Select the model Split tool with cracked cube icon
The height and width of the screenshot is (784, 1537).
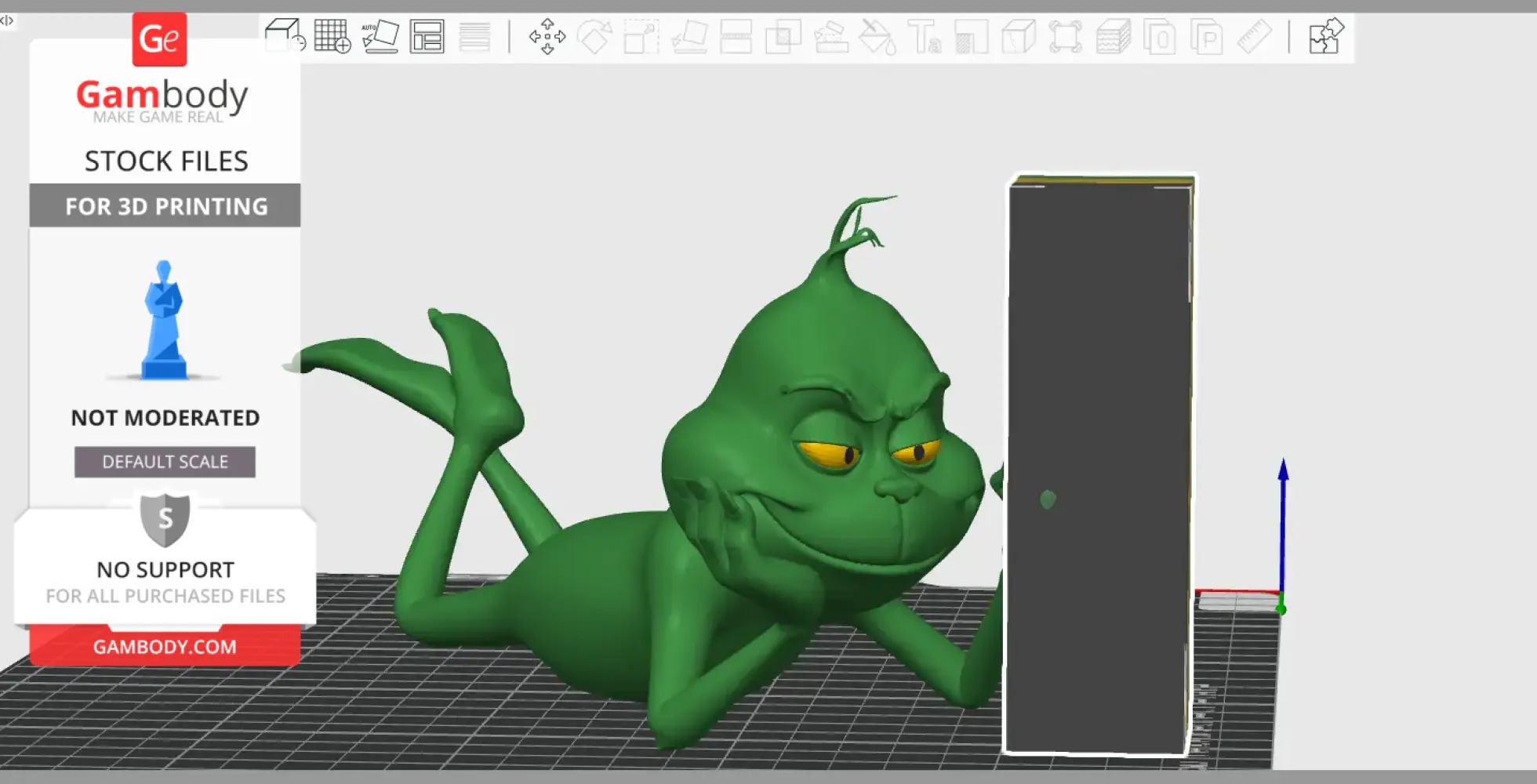tap(1017, 36)
